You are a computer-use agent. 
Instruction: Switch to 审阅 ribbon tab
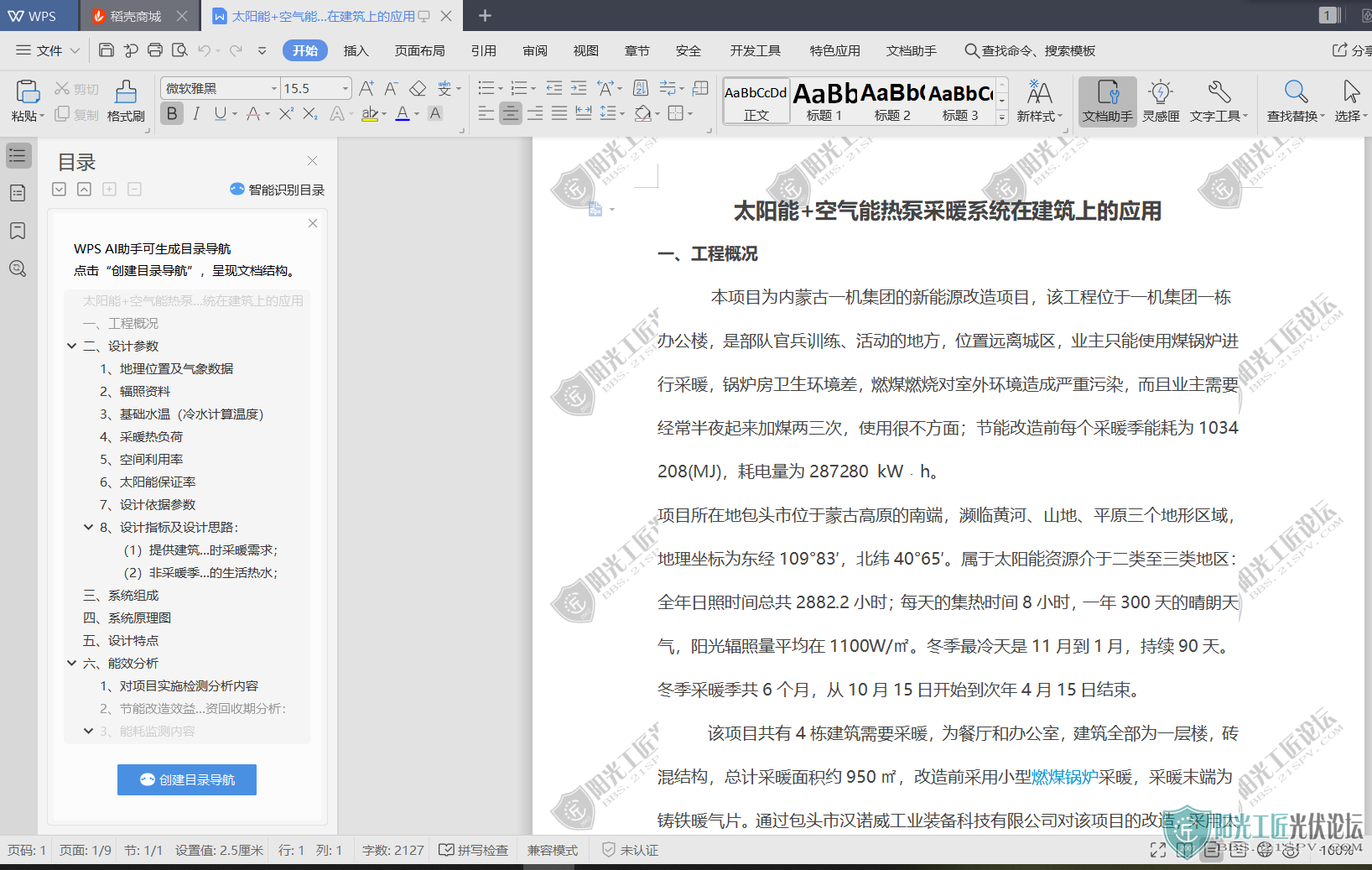pyautogui.click(x=535, y=50)
